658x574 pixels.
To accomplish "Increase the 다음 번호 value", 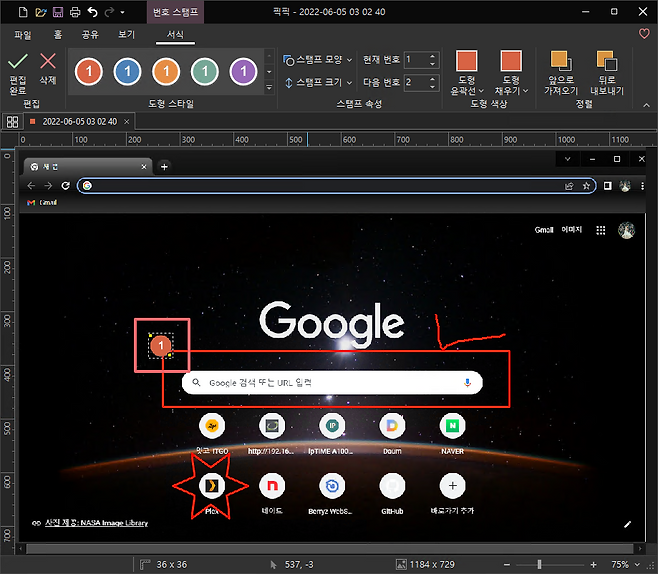I will 433,78.
